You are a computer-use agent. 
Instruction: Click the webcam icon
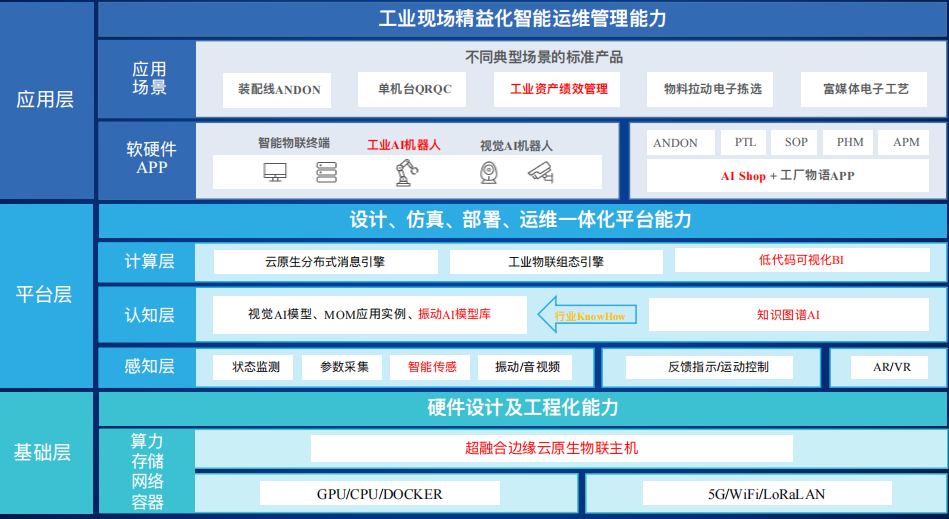(489, 172)
